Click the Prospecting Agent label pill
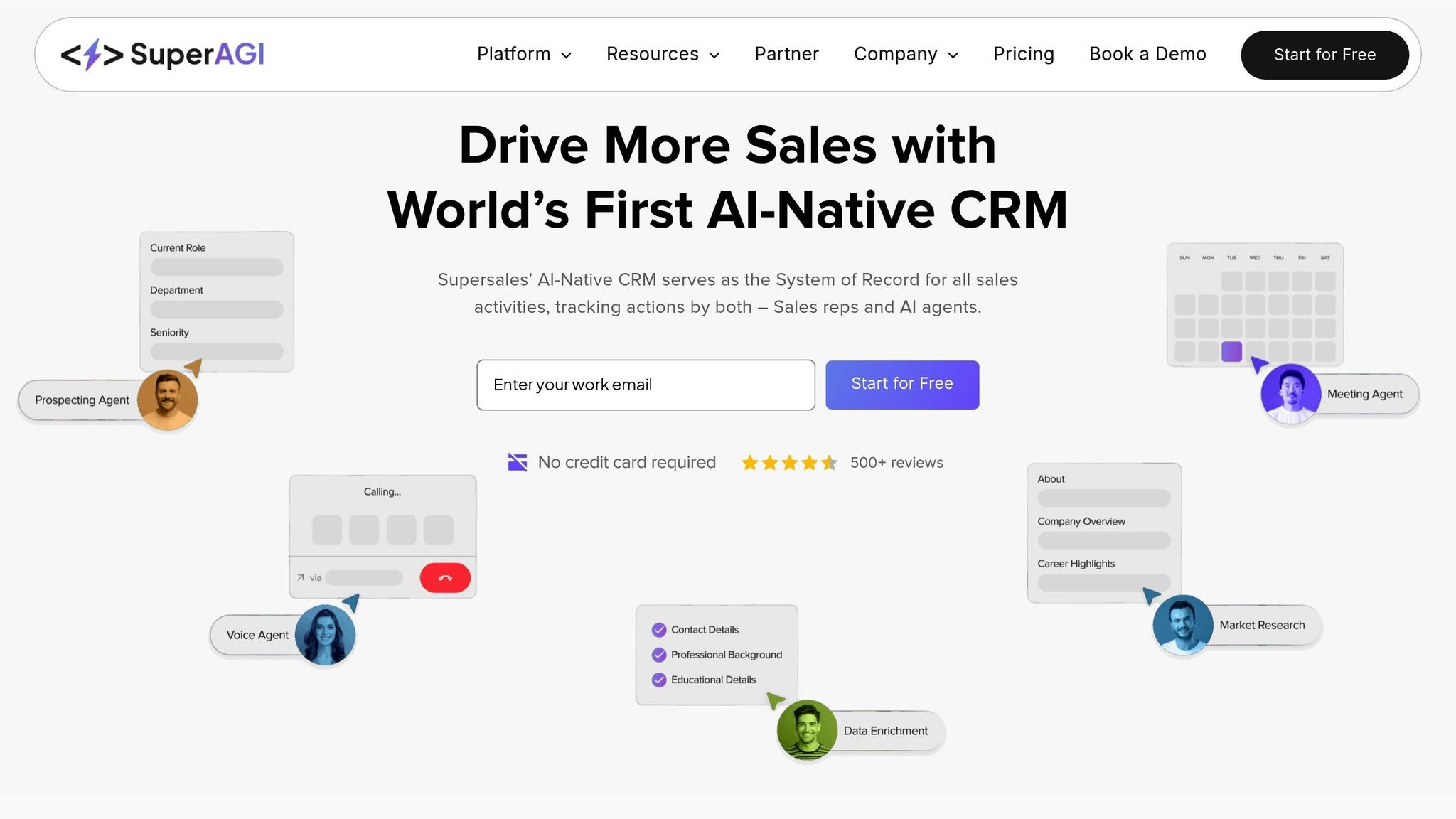The height and width of the screenshot is (819, 1456). pyautogui.click(x=82, y=400)
